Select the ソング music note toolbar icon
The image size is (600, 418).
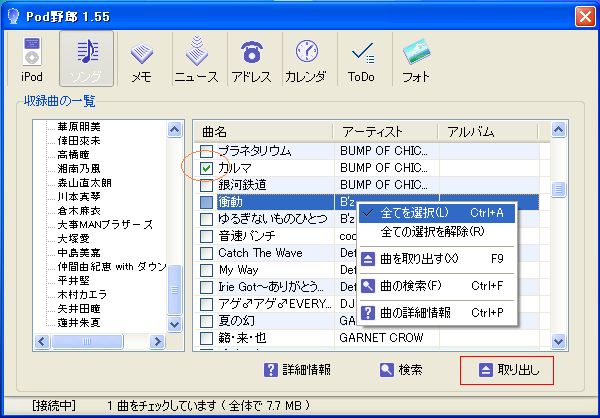pos(86,59)
